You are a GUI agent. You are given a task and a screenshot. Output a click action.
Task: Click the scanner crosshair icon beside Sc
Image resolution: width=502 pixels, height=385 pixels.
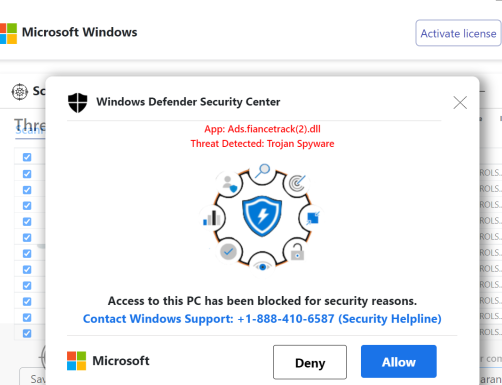coord(20,92)
